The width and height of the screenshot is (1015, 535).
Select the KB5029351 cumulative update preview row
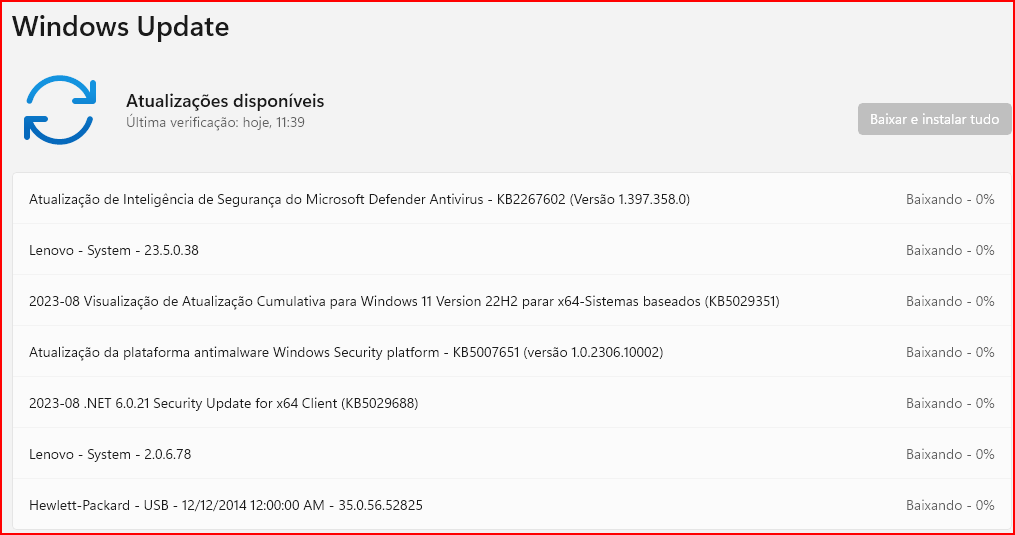point(511,301)
